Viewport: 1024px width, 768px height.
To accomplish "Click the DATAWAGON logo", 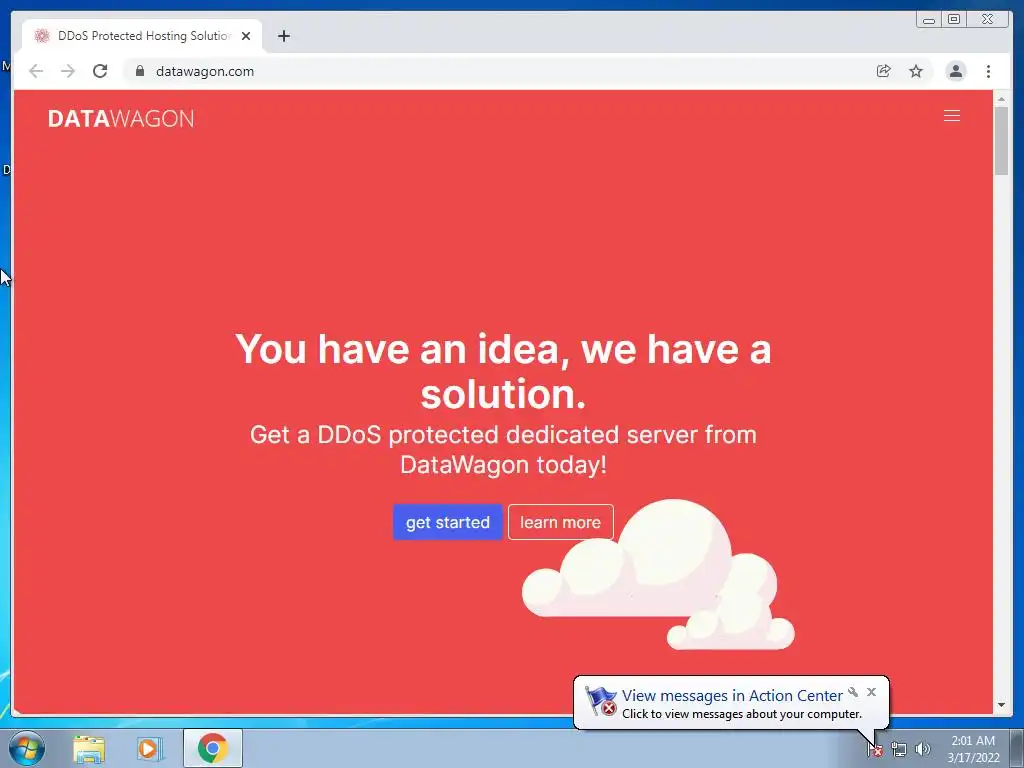I will point(121,118).
